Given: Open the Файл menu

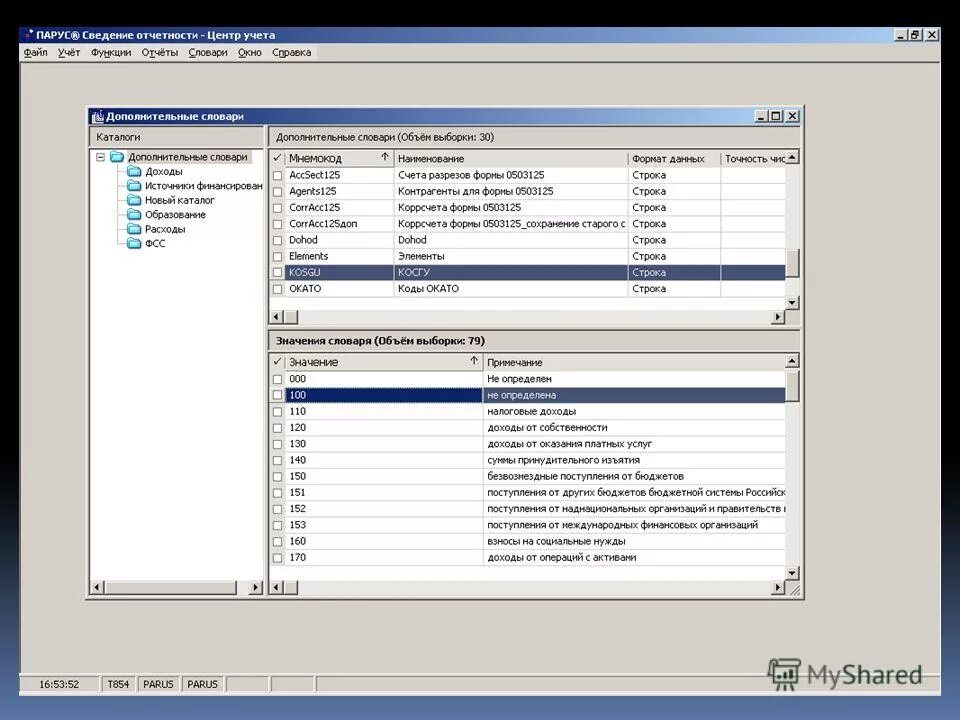Looking at the screenshot, I should tap(36, 53).
